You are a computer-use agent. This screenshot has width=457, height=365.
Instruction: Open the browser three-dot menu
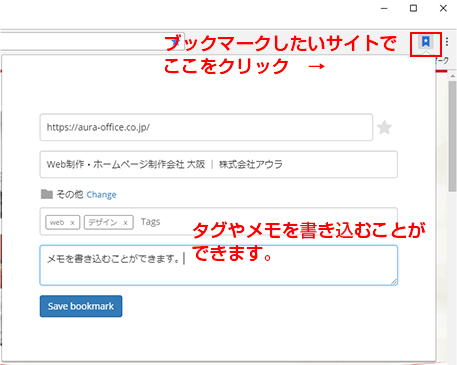click(447, 42)
